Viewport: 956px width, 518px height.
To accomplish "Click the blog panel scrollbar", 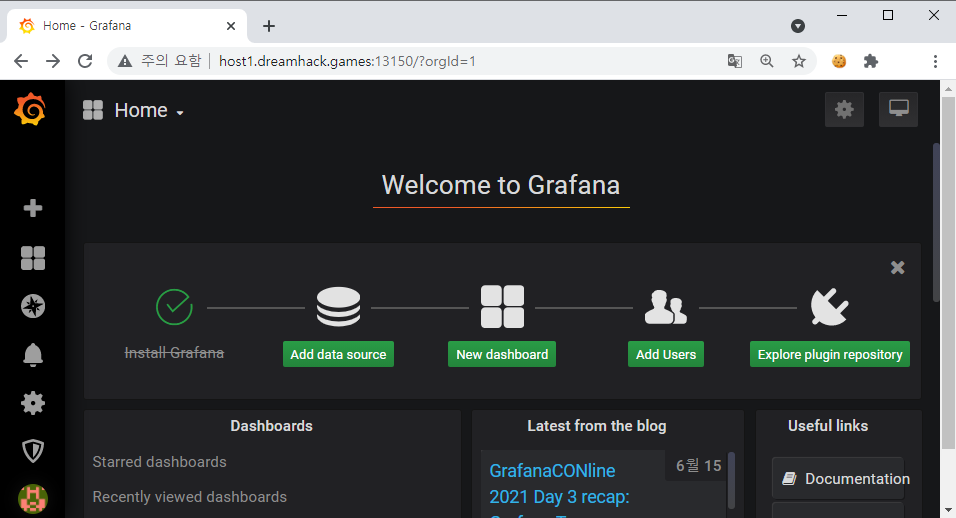I will click(731, 480).
